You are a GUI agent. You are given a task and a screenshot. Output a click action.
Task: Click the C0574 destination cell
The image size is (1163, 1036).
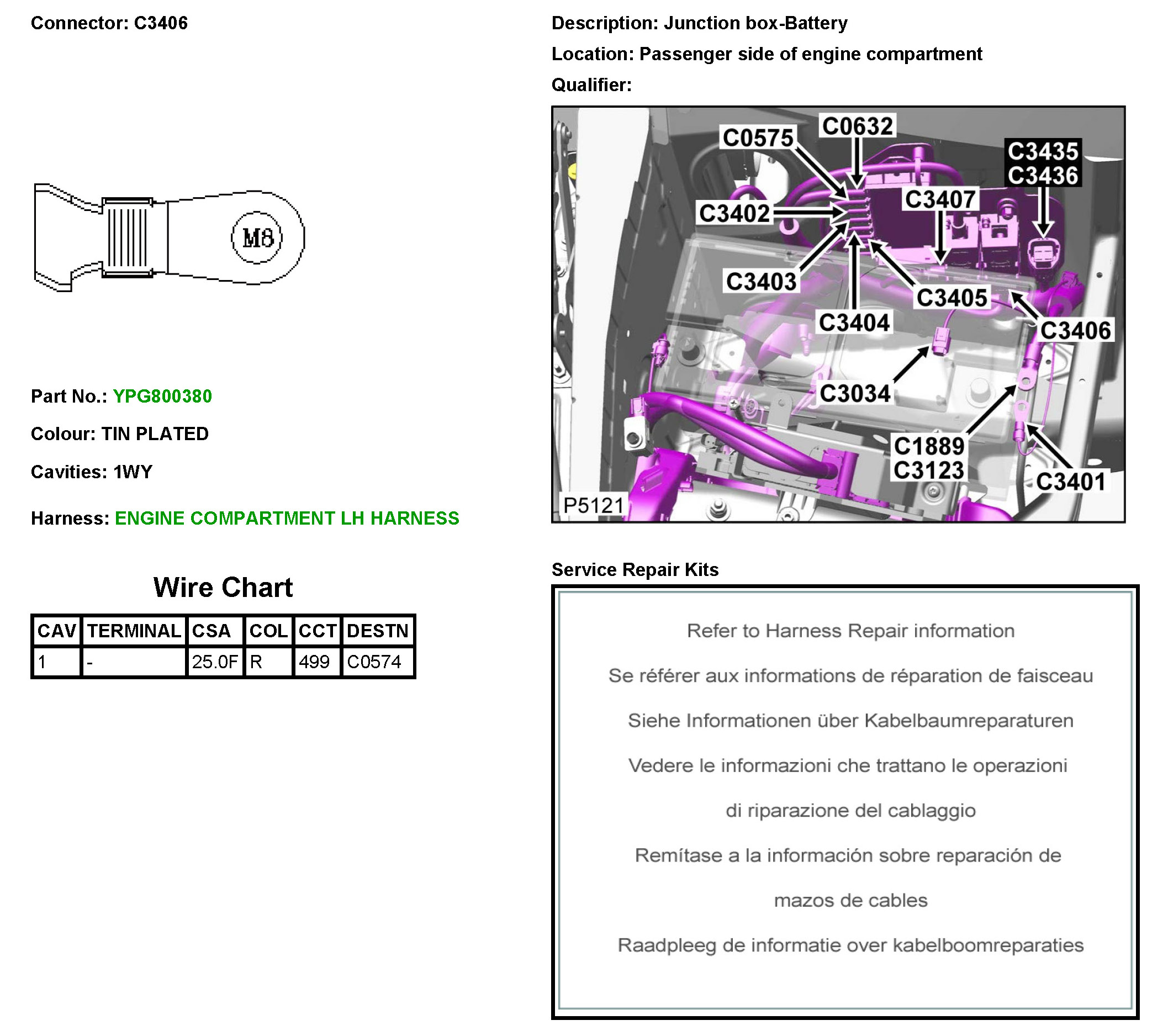click(x=374, y=662)
